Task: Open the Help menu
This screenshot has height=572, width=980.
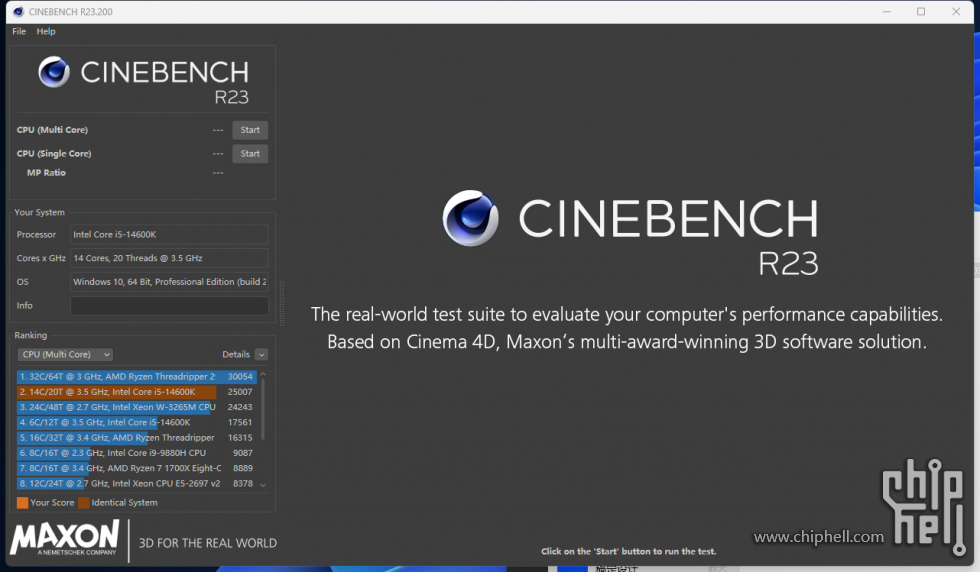Action: (46, 31)
